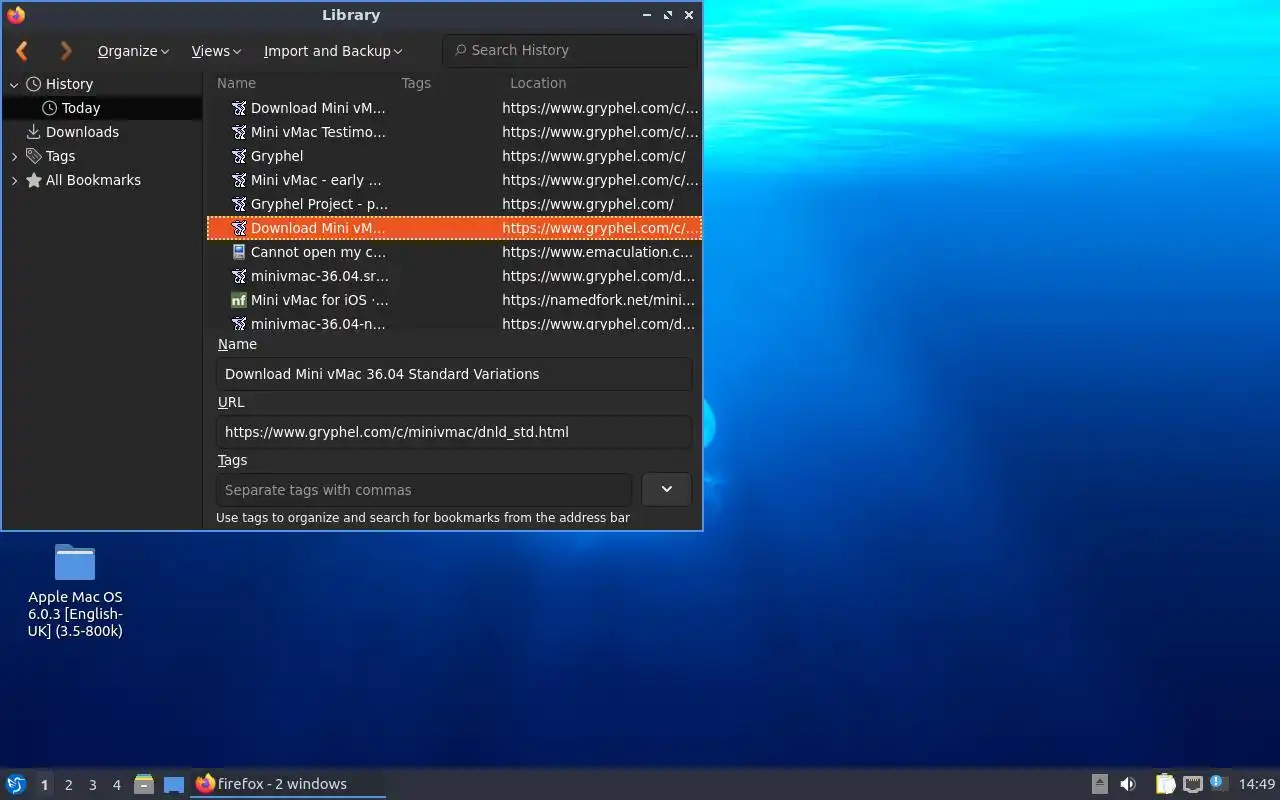Select the Gryphel history entry
1280x800 pixels.
[x=454, y=156]
